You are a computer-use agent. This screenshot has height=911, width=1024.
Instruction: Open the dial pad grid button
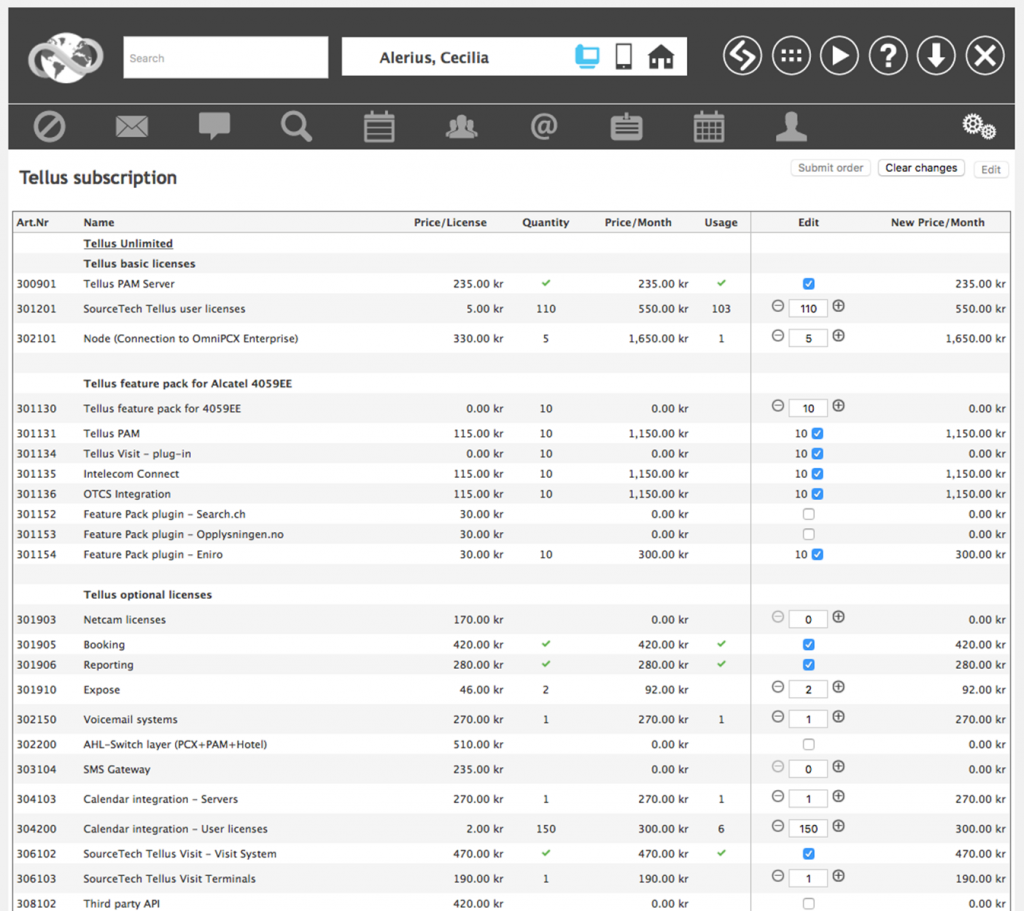(791, 56)
